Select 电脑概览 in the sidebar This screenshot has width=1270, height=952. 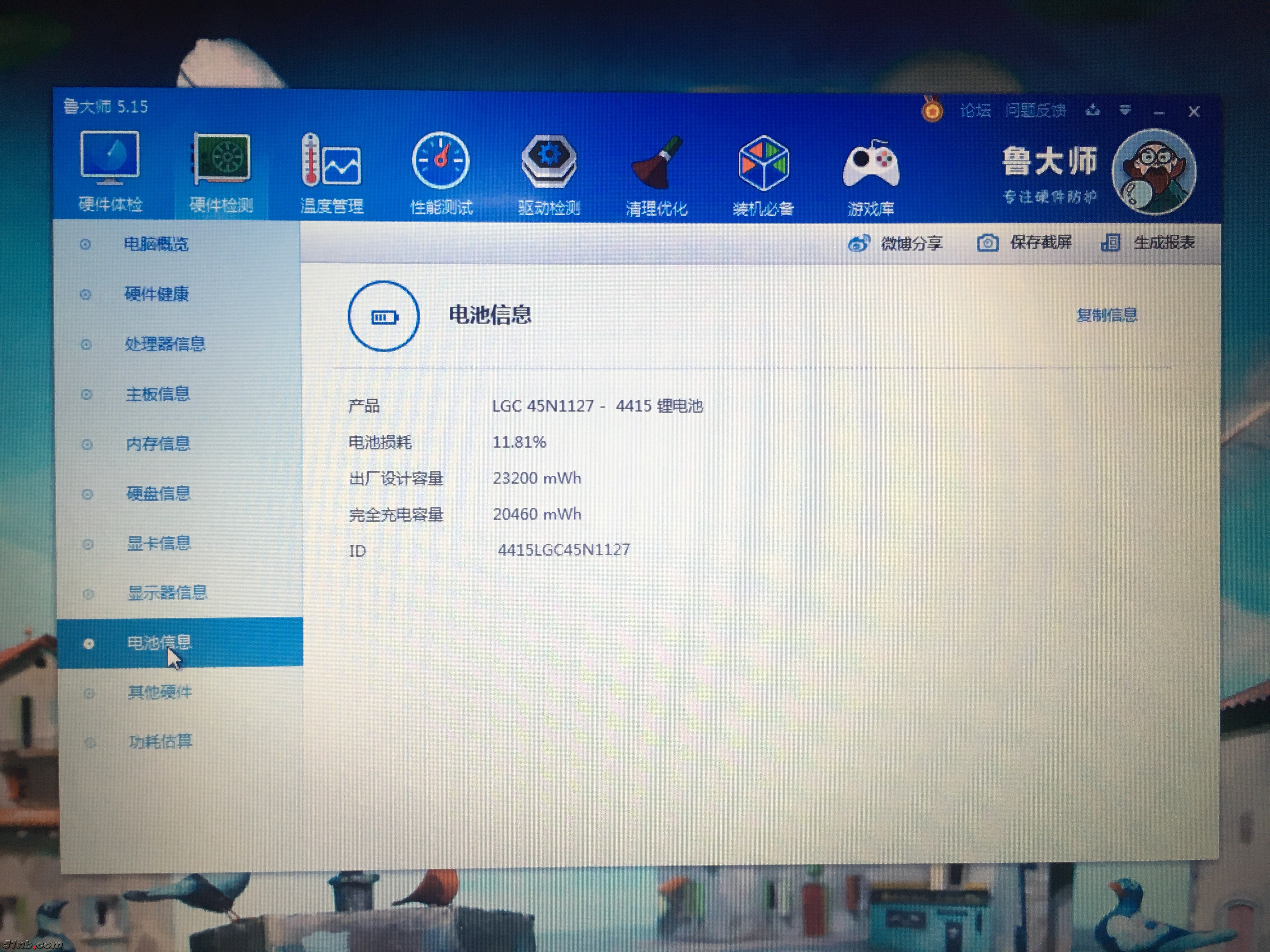pos(156,245)
